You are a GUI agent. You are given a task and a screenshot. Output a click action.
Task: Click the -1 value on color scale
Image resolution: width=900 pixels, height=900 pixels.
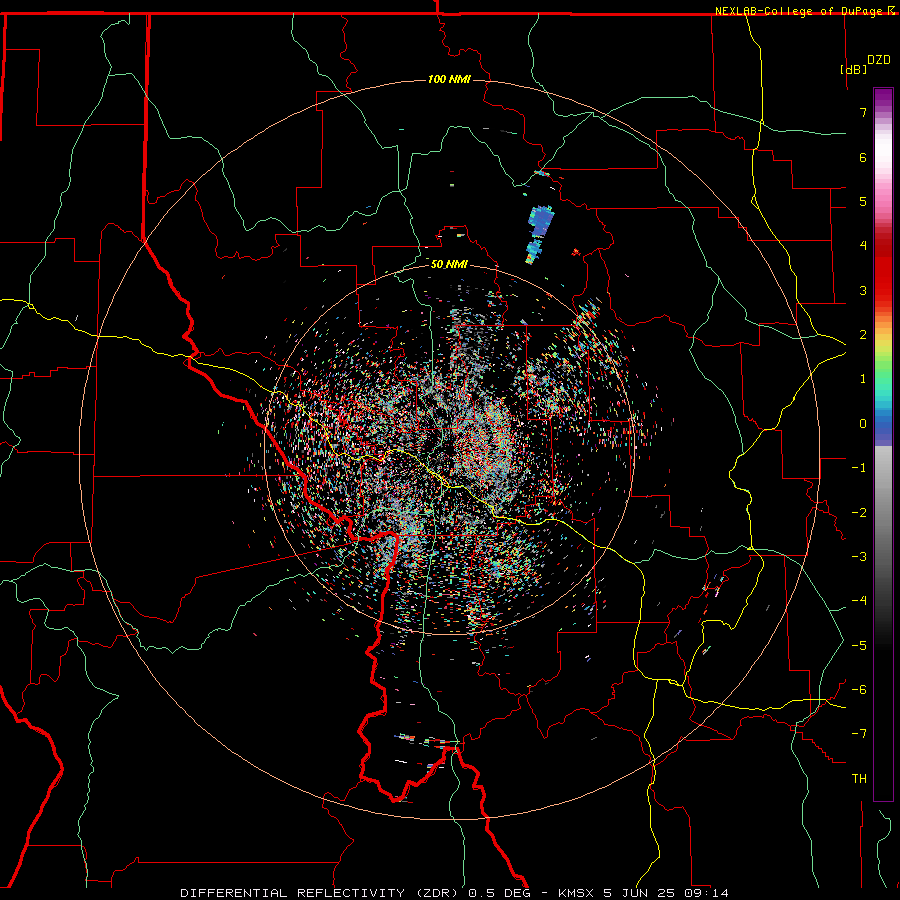pyautogui.click(x=859, y=468)
